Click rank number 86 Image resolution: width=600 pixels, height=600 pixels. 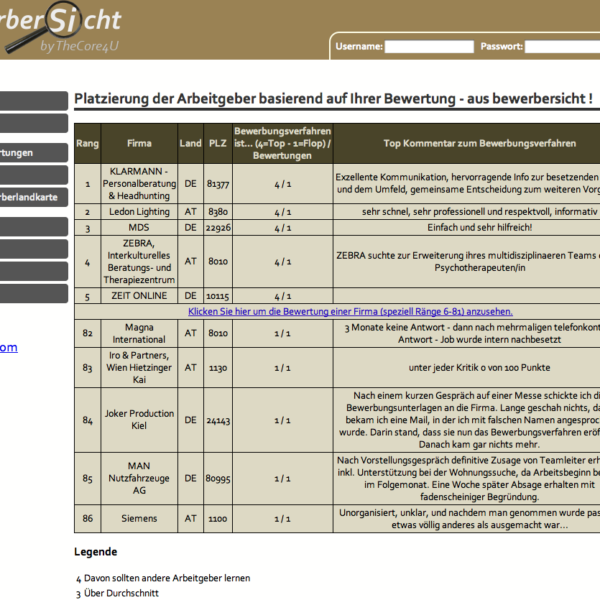[88, 518]
